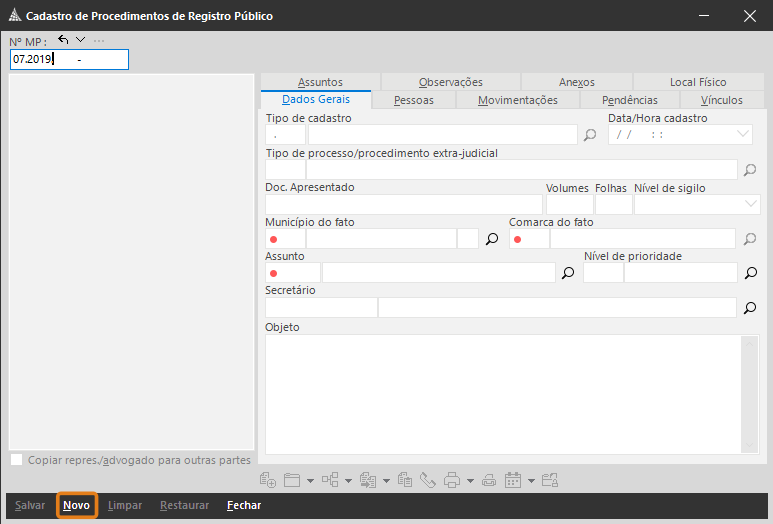Click the Nº MP number input field

70,59
